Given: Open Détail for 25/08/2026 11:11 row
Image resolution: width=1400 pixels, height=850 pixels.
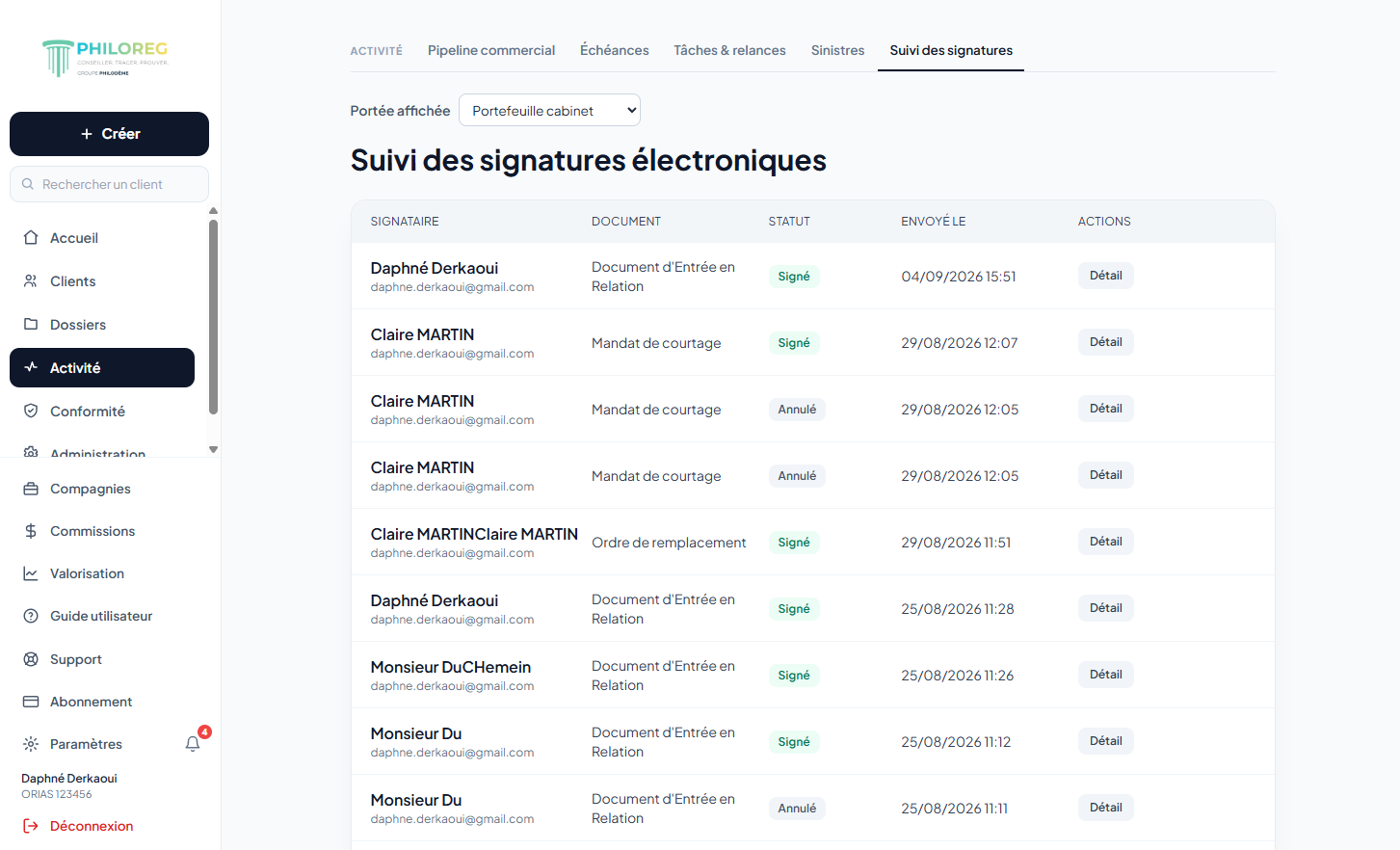Looking at the screenshot, I should [x=1105, y=808].
